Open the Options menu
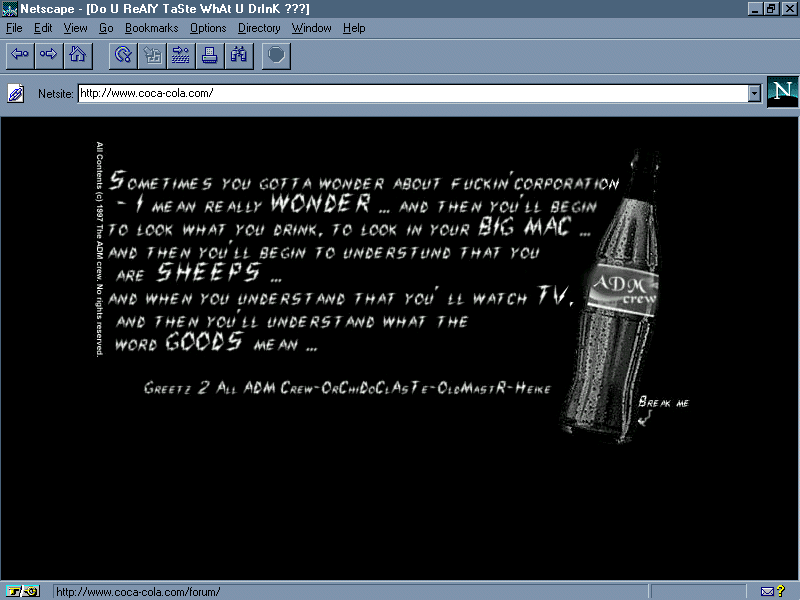 pos(208,28)
